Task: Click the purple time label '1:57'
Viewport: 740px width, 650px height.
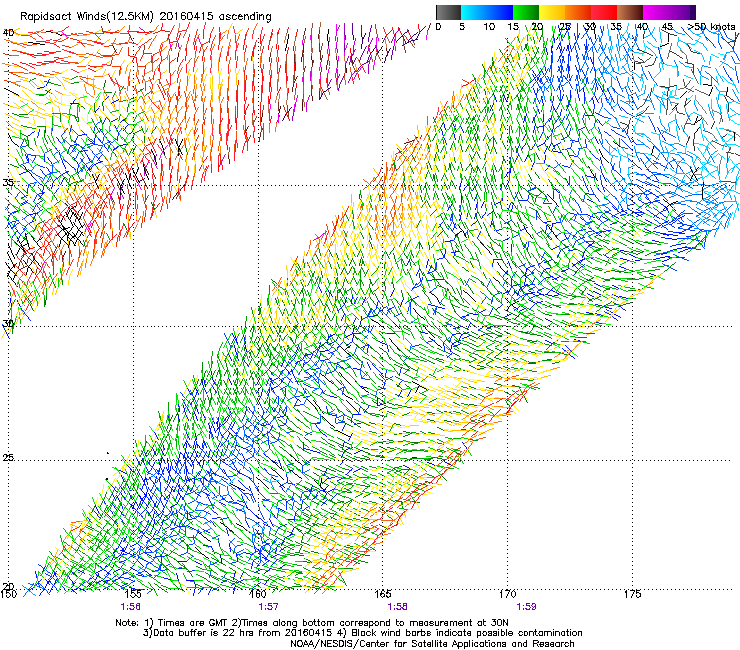Action: [x=268, y=607]
